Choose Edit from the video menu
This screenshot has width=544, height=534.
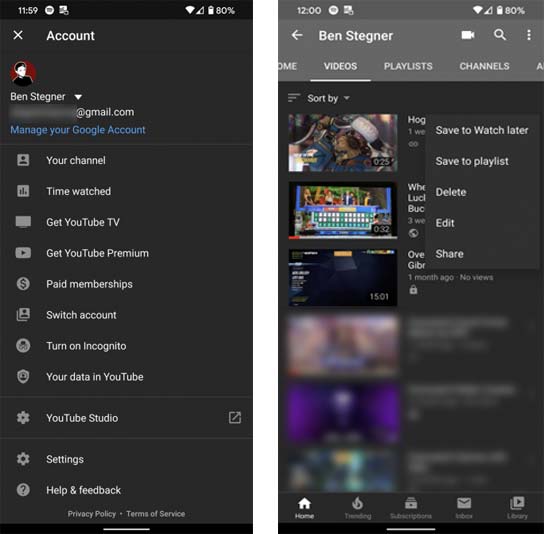click(x=445, y=223)
